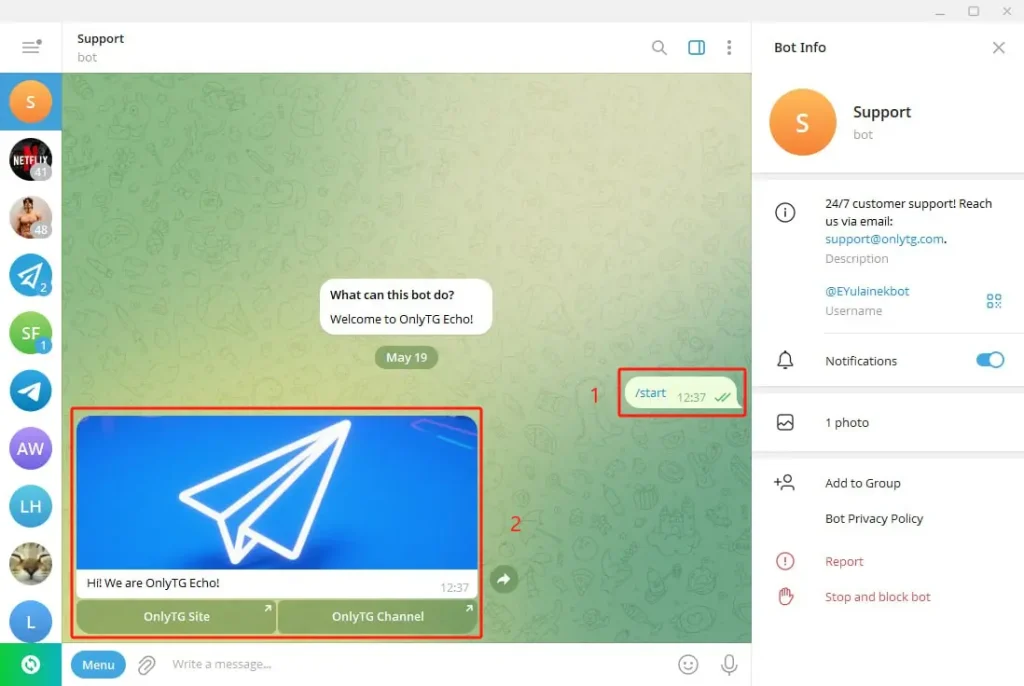
Task: Click the @EYulainekbot username
Action: coord(867,291)
